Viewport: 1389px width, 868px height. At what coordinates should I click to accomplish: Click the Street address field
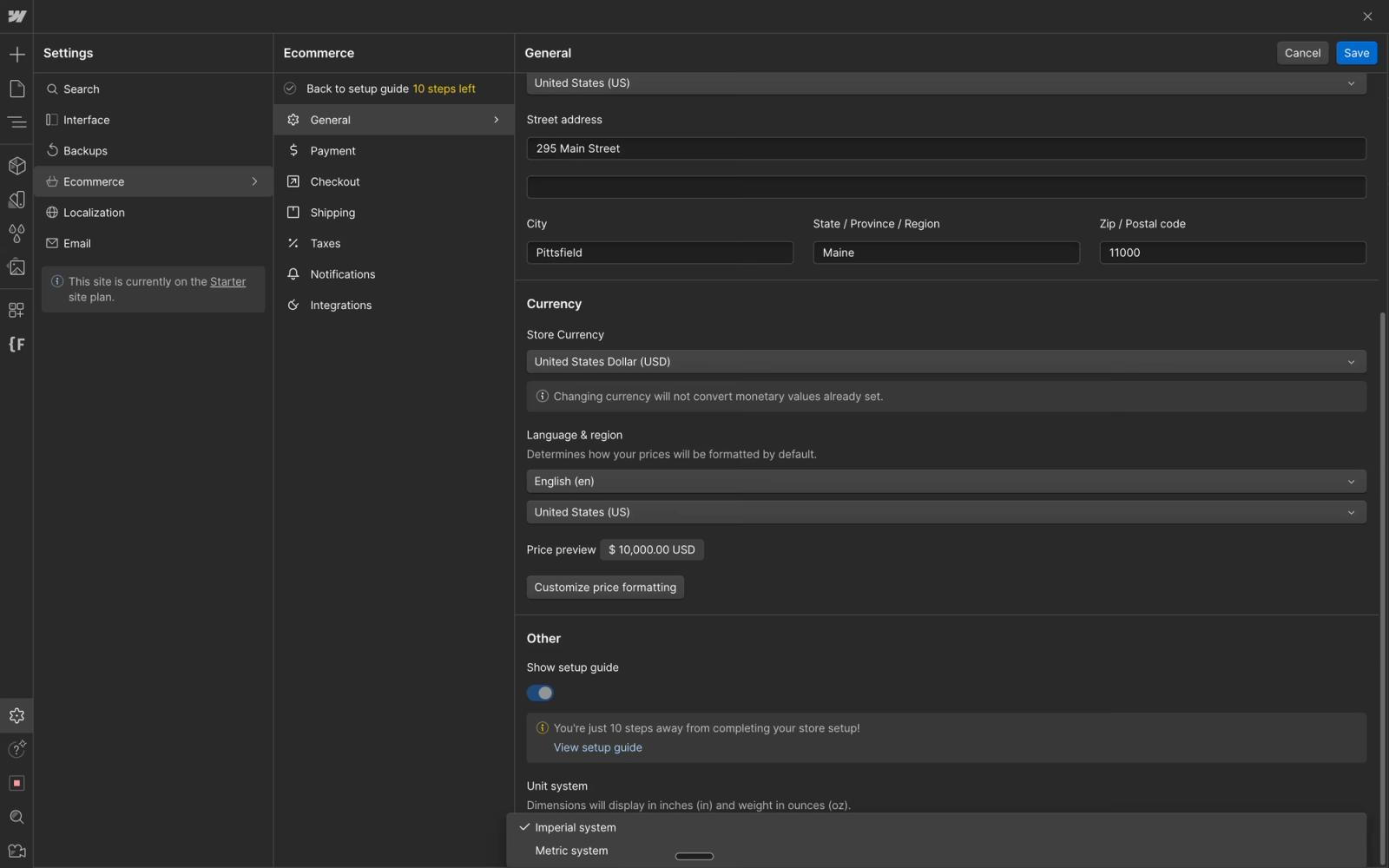[x=946, y=148]
